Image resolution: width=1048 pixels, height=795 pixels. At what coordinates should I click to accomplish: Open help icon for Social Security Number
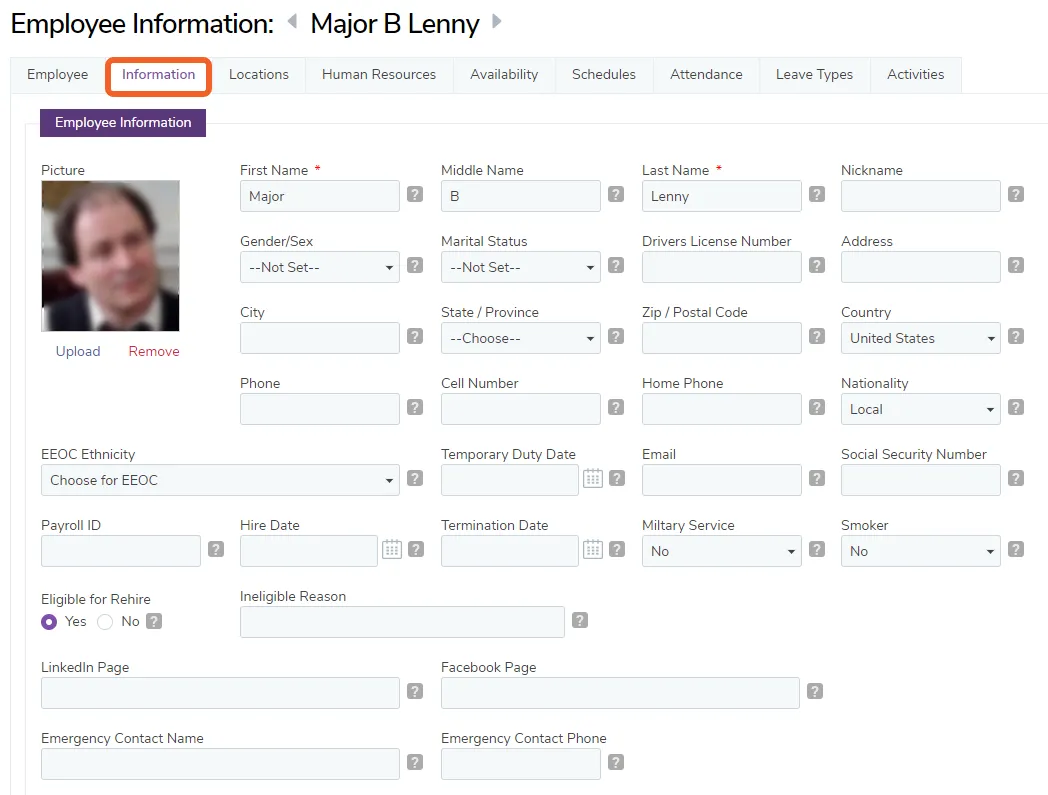(x=1016, y=478)
